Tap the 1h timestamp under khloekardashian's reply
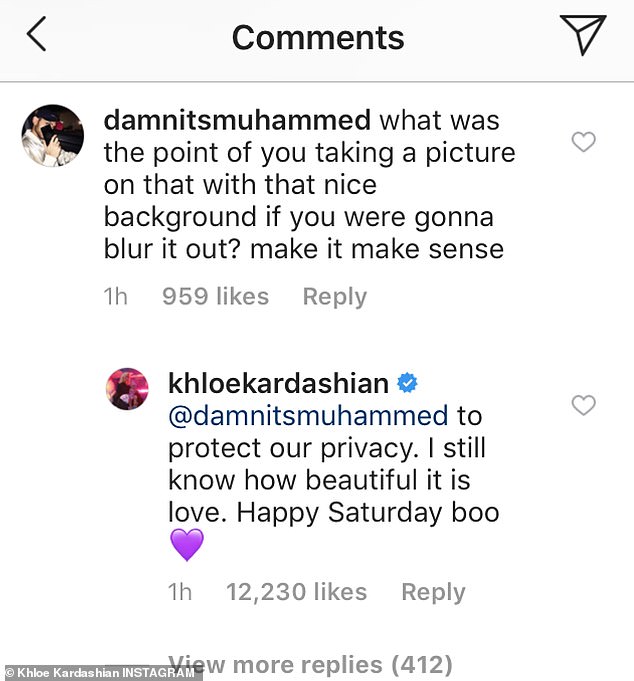634x681 pixels. tap(180, 592)
